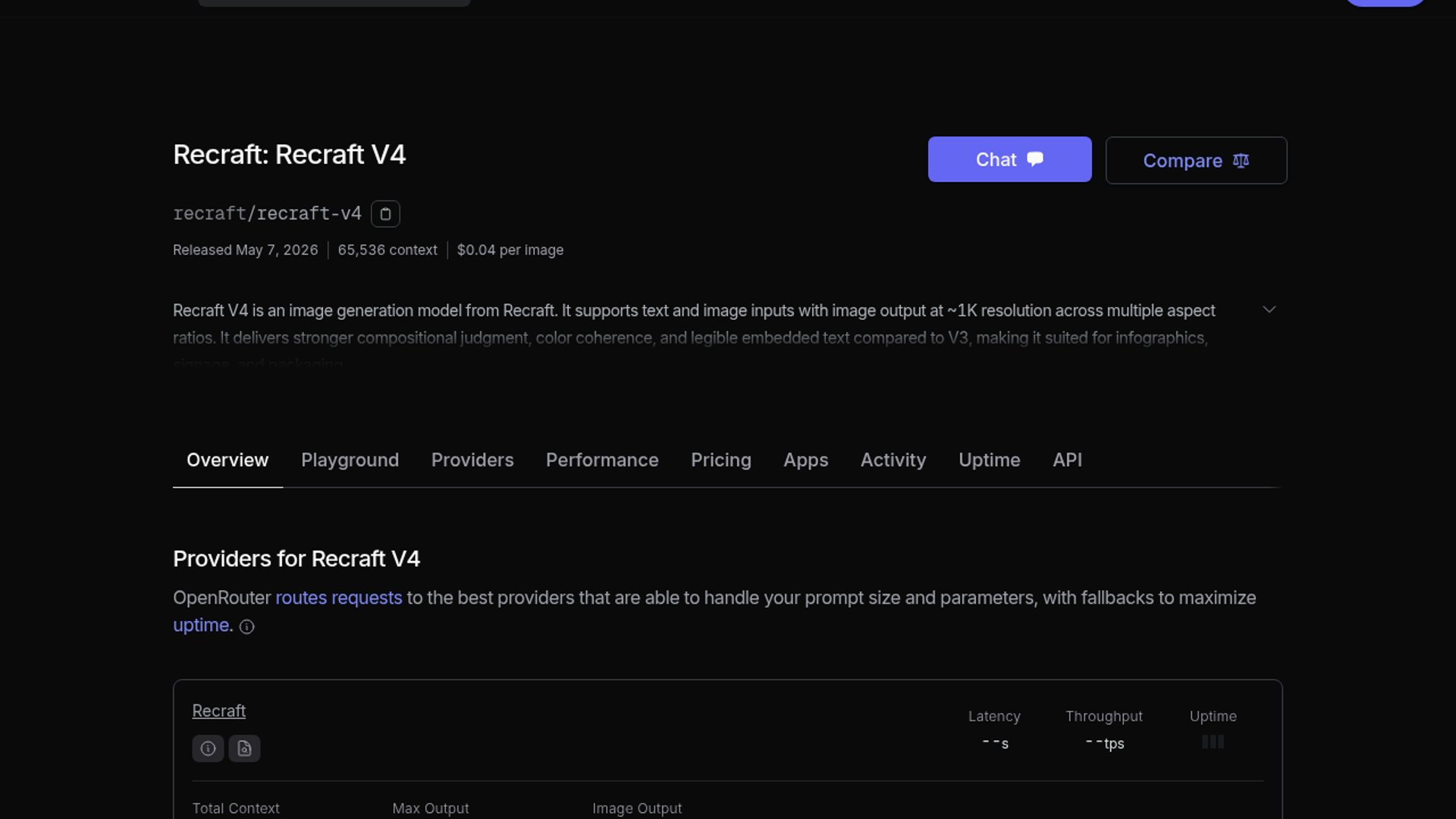Click the 'Released May 7, 2026' text
This screenshot has width=1456, height=819.
tap(245, 250)
